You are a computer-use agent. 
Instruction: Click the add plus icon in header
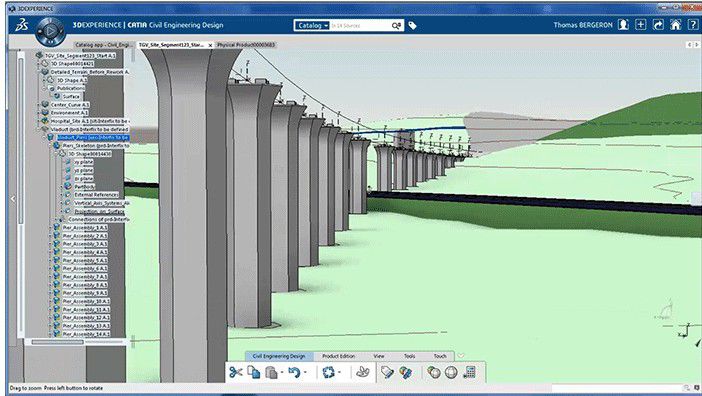tap(641, 25)
